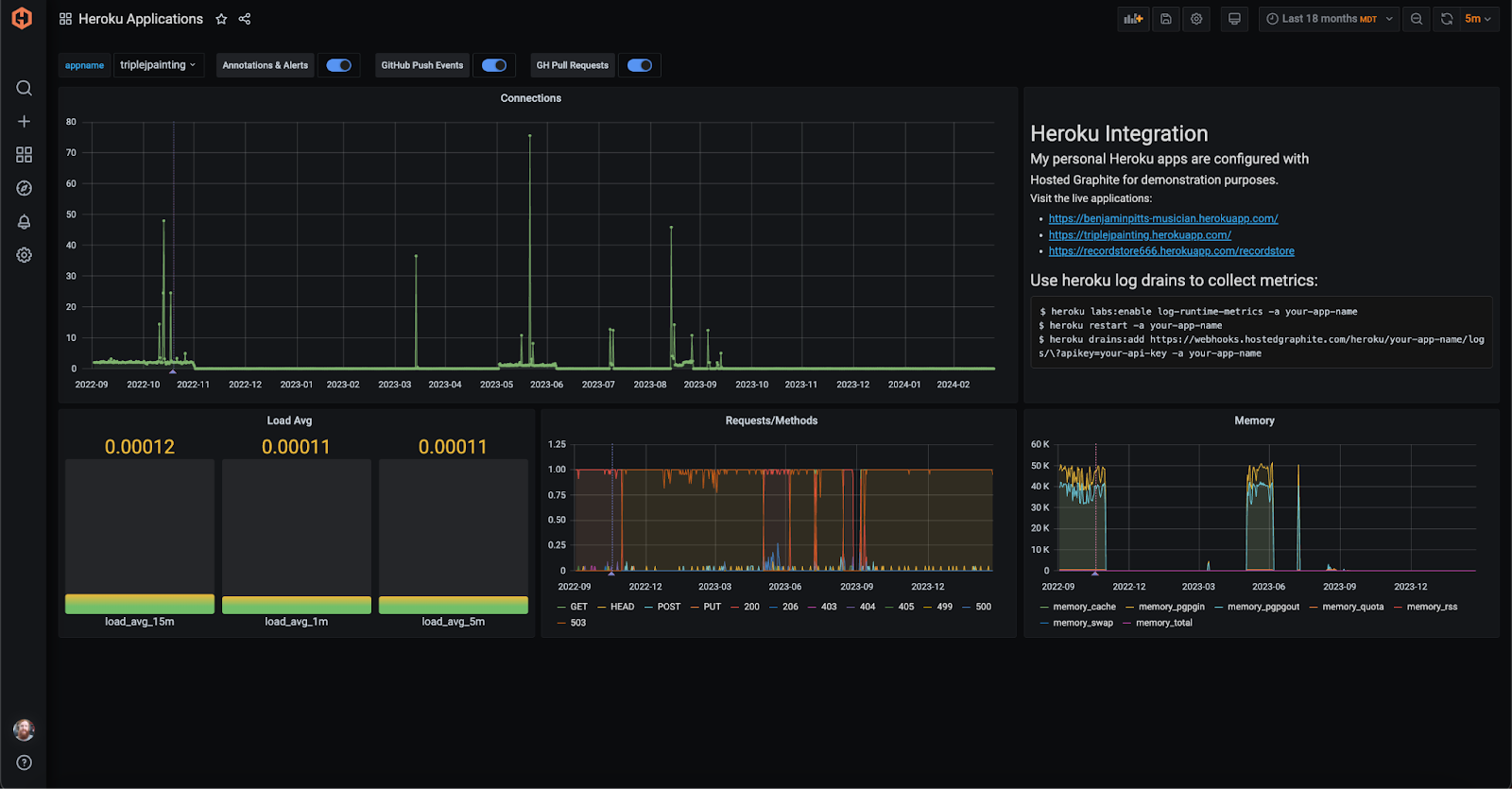1512x789 pixels.
Task: Click the Connections annotation marker near 2022-10
Action: pos(173,371)
